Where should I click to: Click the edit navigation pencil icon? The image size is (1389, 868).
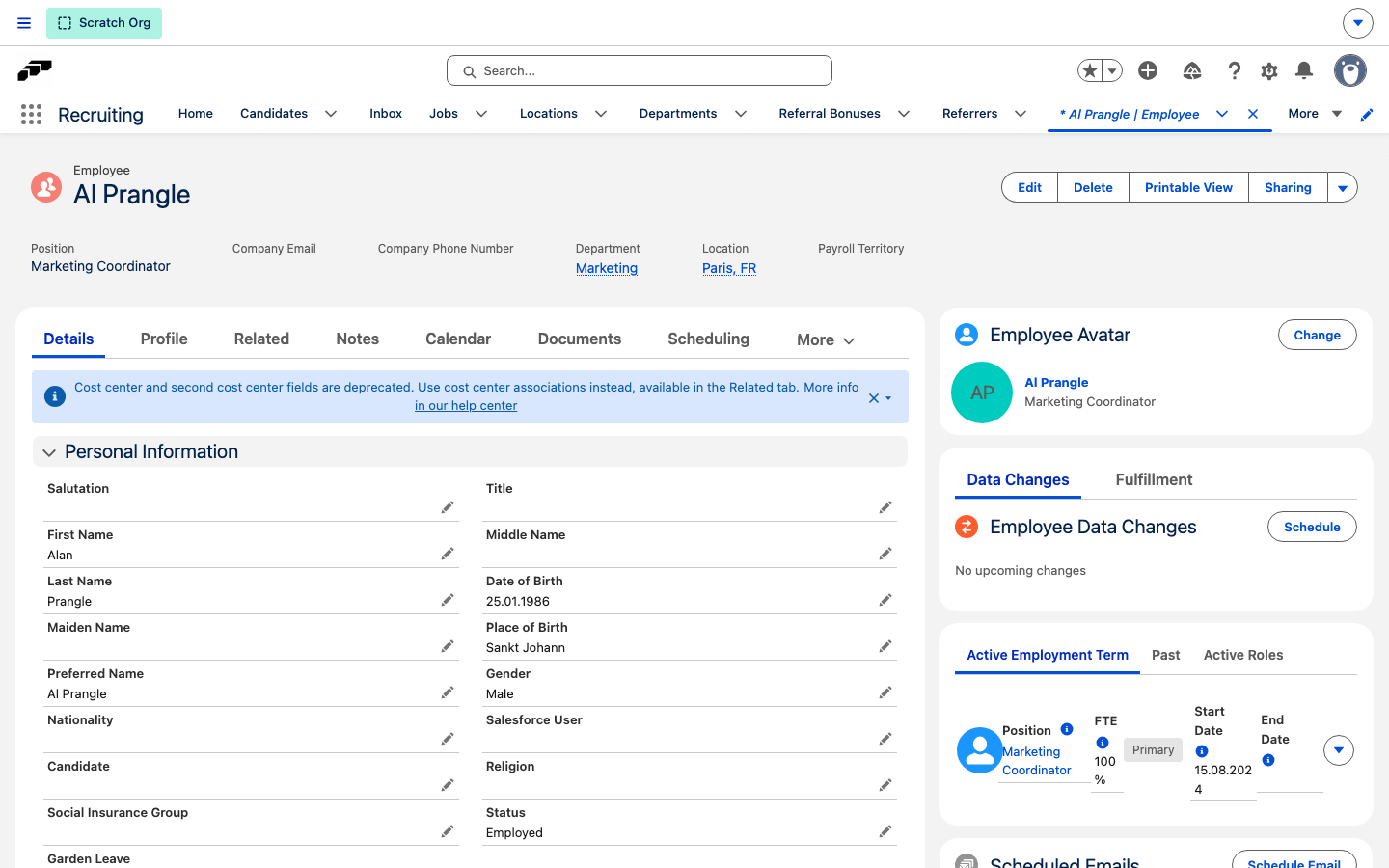tap(1367, 115)
